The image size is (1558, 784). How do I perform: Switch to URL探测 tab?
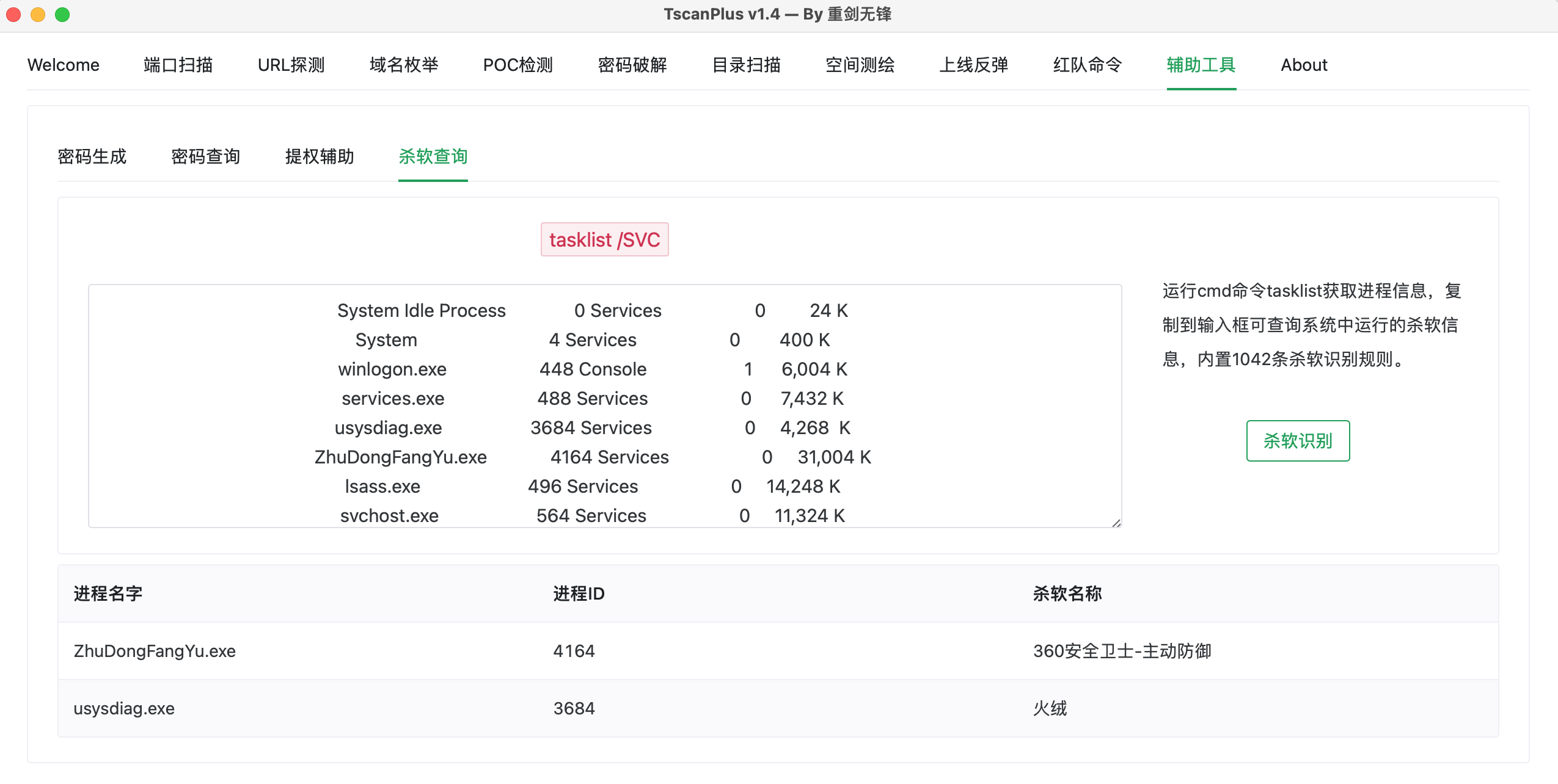point(291,65)
